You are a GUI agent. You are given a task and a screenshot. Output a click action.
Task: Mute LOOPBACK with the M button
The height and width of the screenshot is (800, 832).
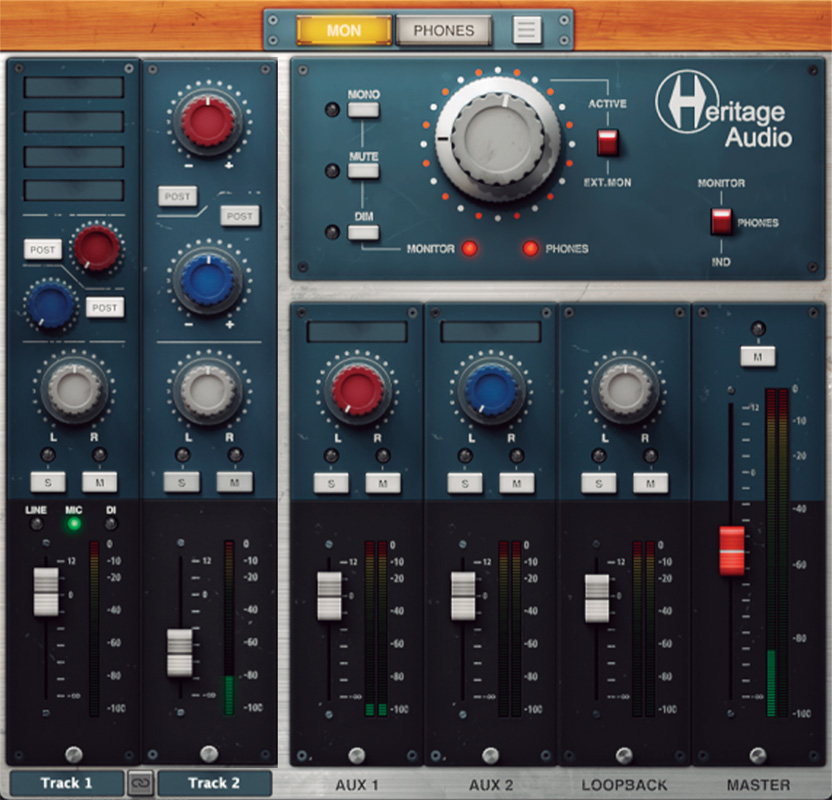(650, 483)
